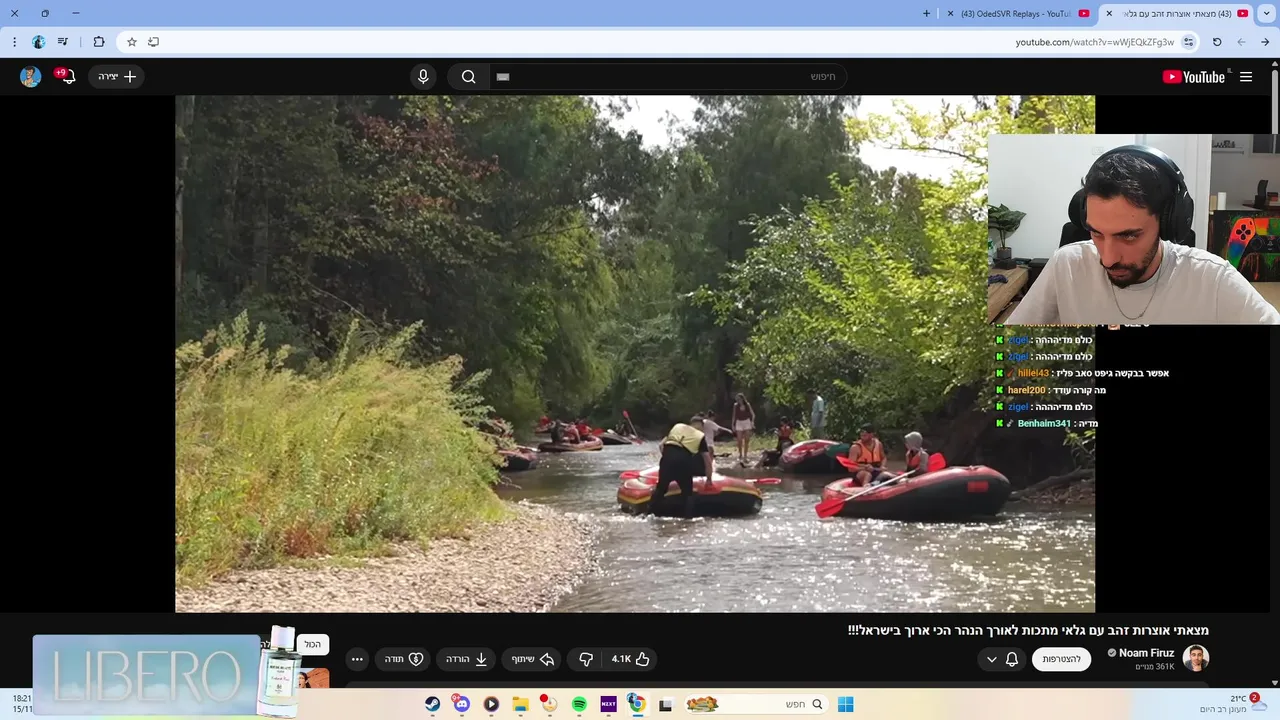Click the video player to pause

[x=635, y=353]
